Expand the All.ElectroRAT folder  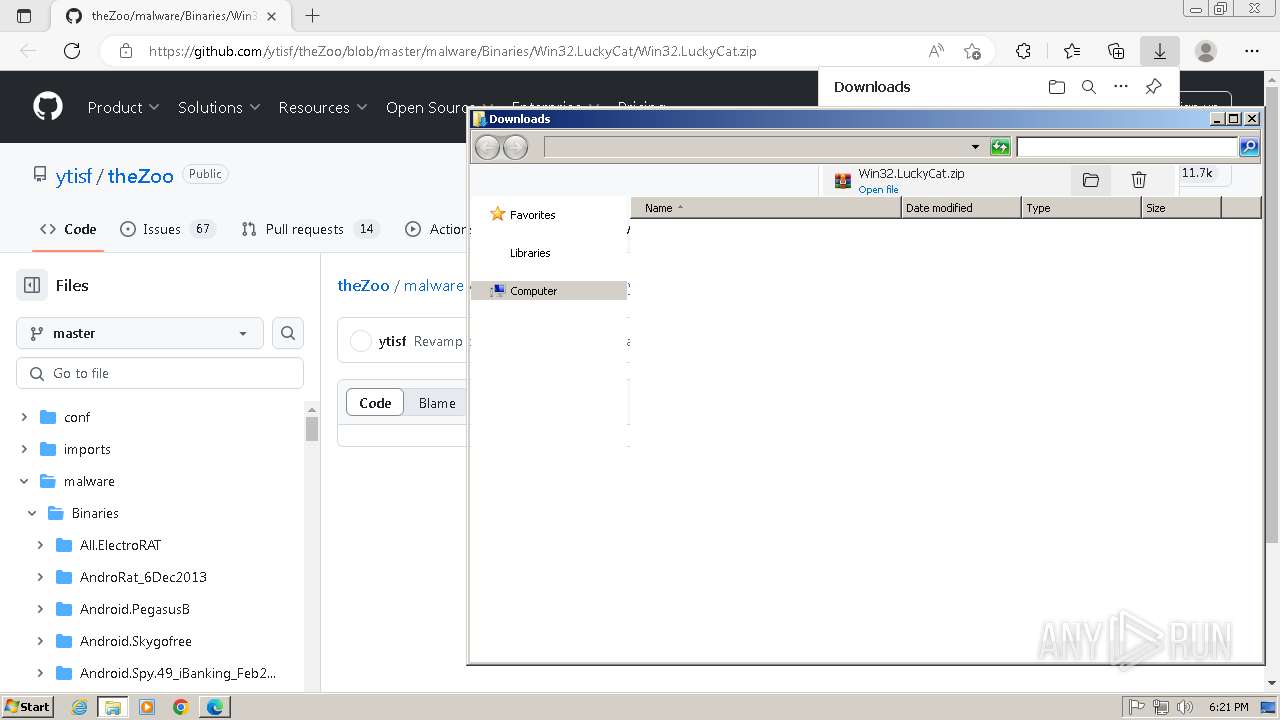(x=40, y=545)
